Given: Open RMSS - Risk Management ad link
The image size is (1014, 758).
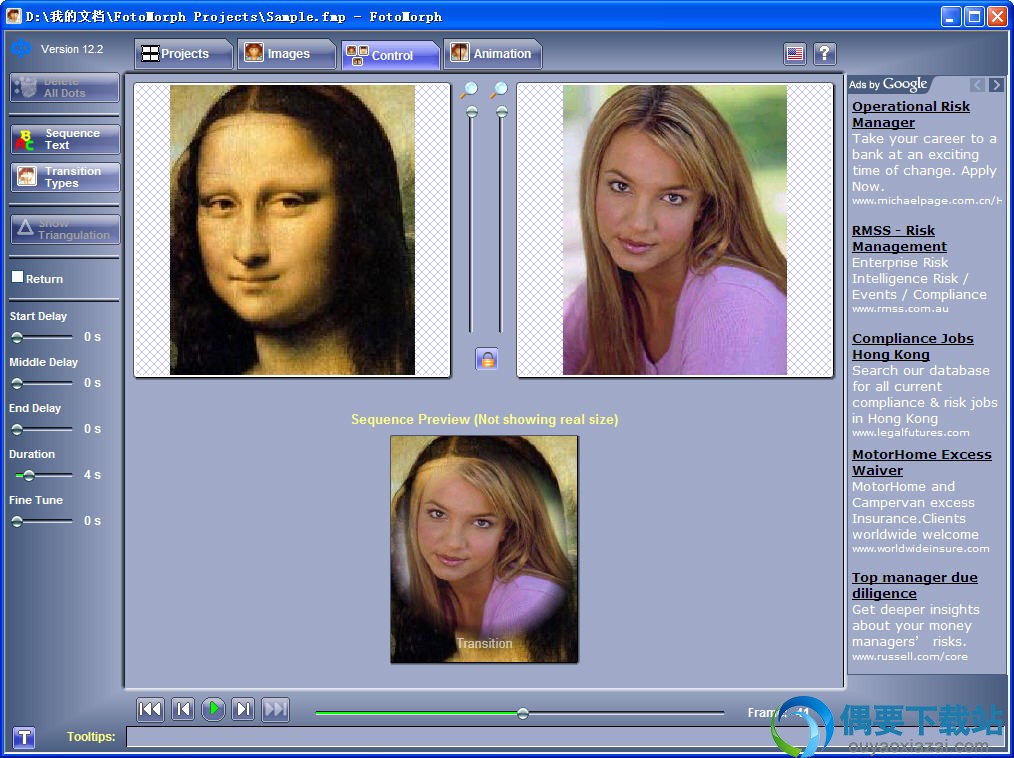Looking at the screenshot, I should [x=899, y=239].
